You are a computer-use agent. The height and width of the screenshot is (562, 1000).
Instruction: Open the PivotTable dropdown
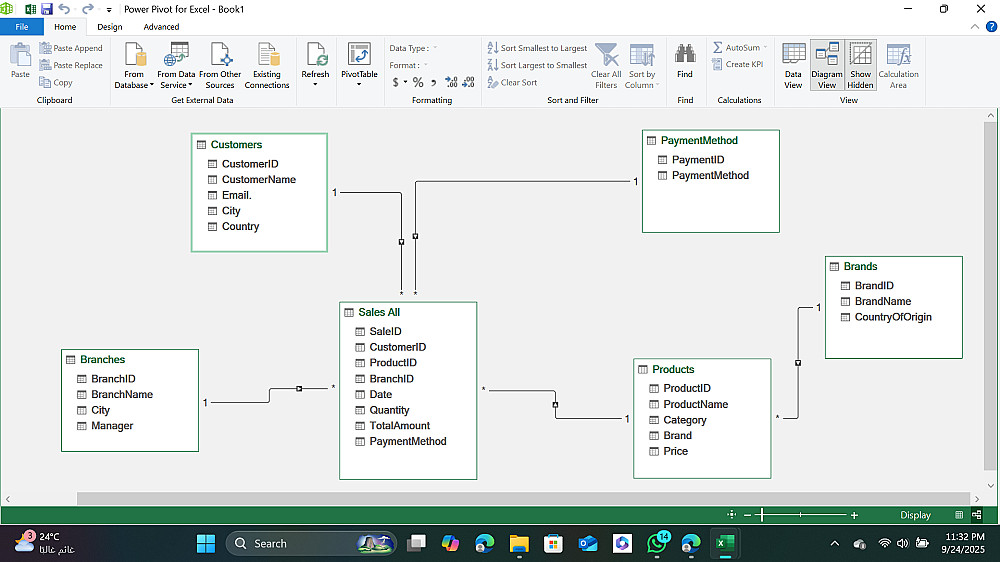(359, 84)
